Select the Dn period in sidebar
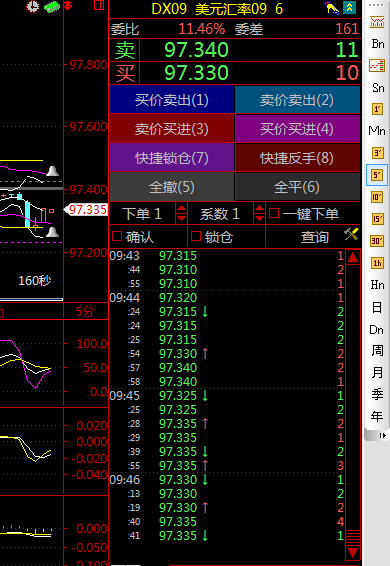The image size is (390, 566). 377,330
